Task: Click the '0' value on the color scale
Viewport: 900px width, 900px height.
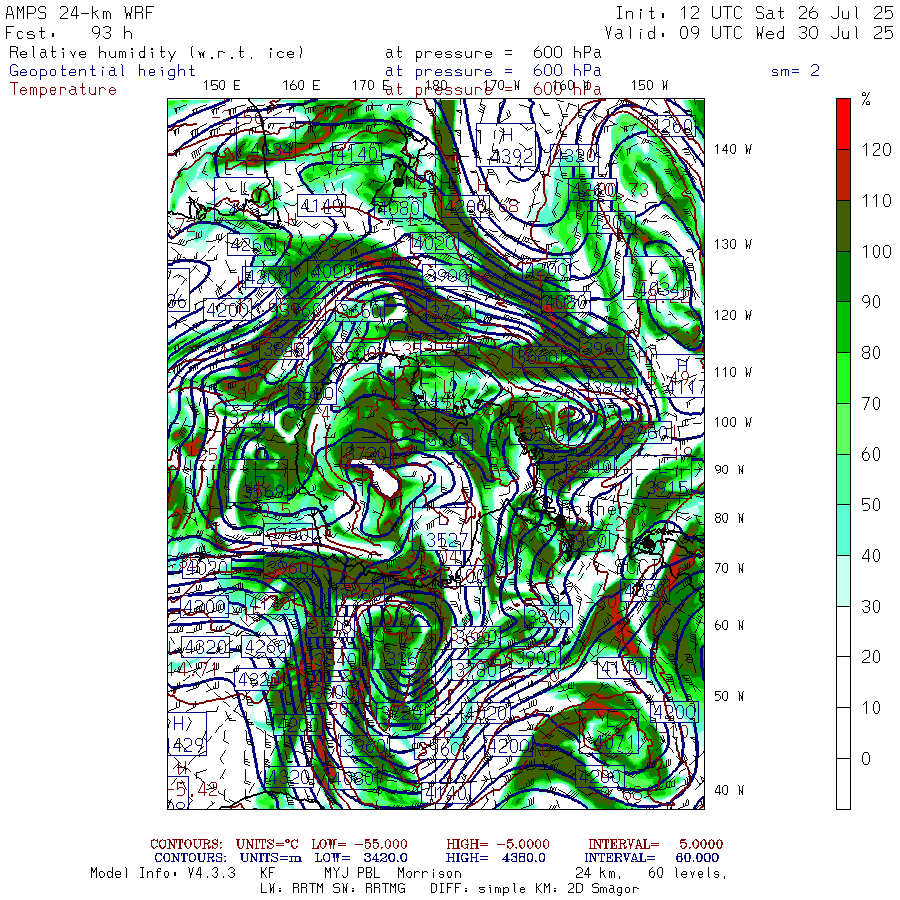Action: click(866, 759)
